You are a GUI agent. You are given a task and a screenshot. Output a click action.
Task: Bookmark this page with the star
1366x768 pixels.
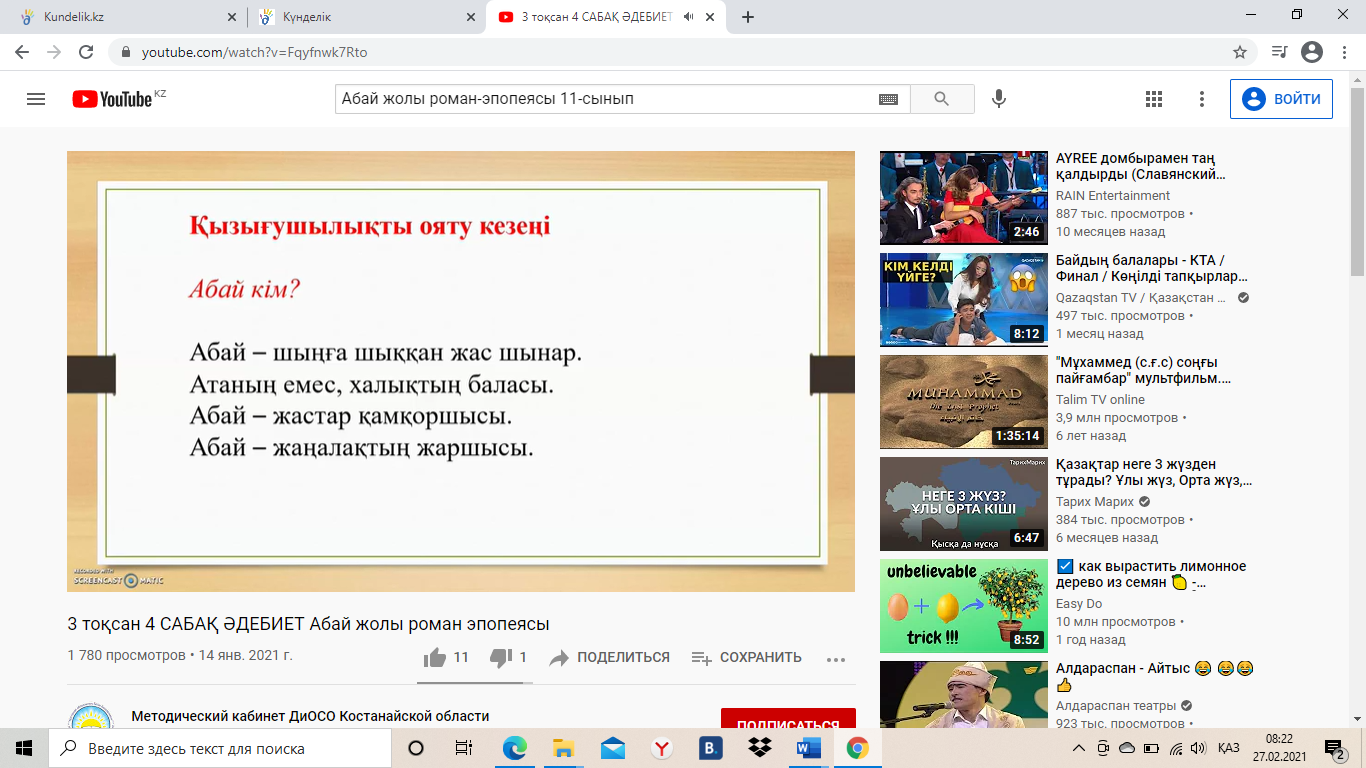tap(1240, 52)
